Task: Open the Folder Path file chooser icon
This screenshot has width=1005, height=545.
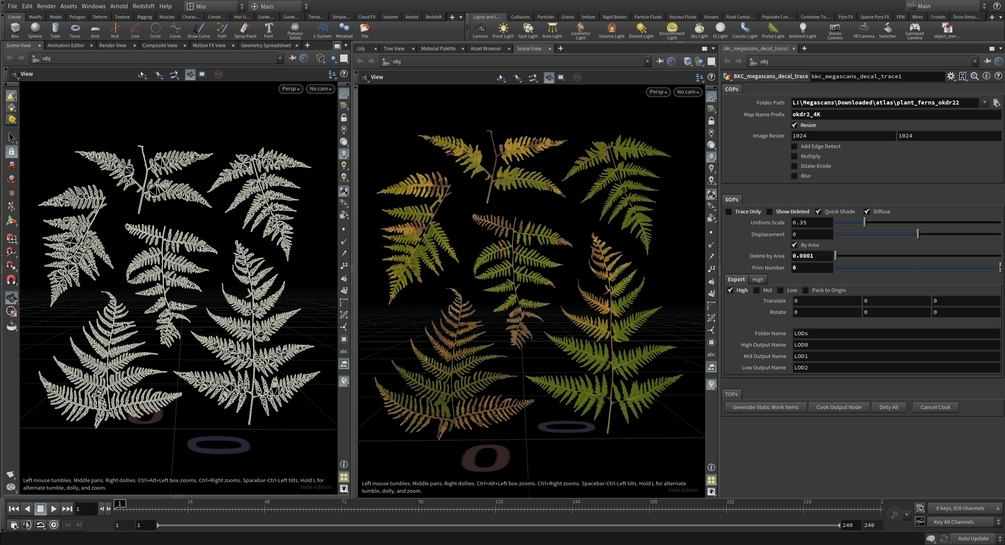Action: (996, 103)
